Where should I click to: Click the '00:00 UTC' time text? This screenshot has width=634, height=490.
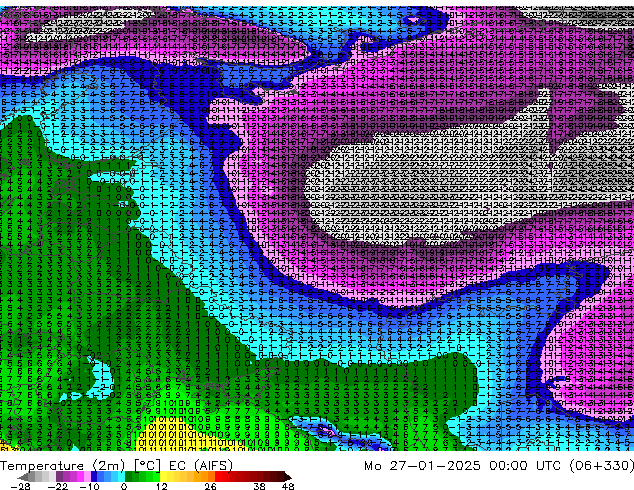point(525,466)
